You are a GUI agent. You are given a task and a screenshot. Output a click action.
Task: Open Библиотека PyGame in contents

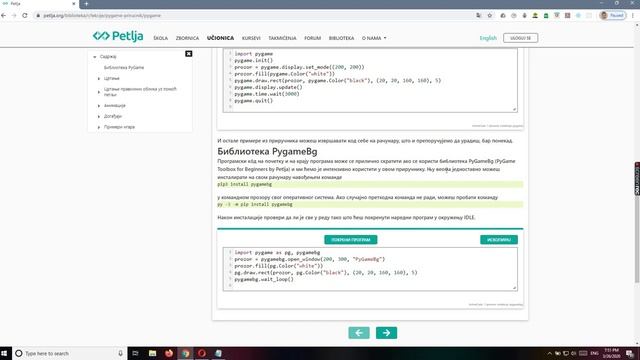pos(124,67)
